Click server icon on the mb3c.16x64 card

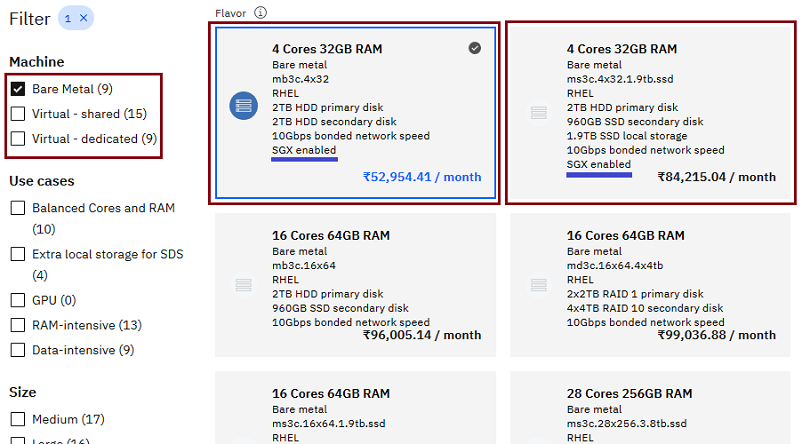point(243,285)
